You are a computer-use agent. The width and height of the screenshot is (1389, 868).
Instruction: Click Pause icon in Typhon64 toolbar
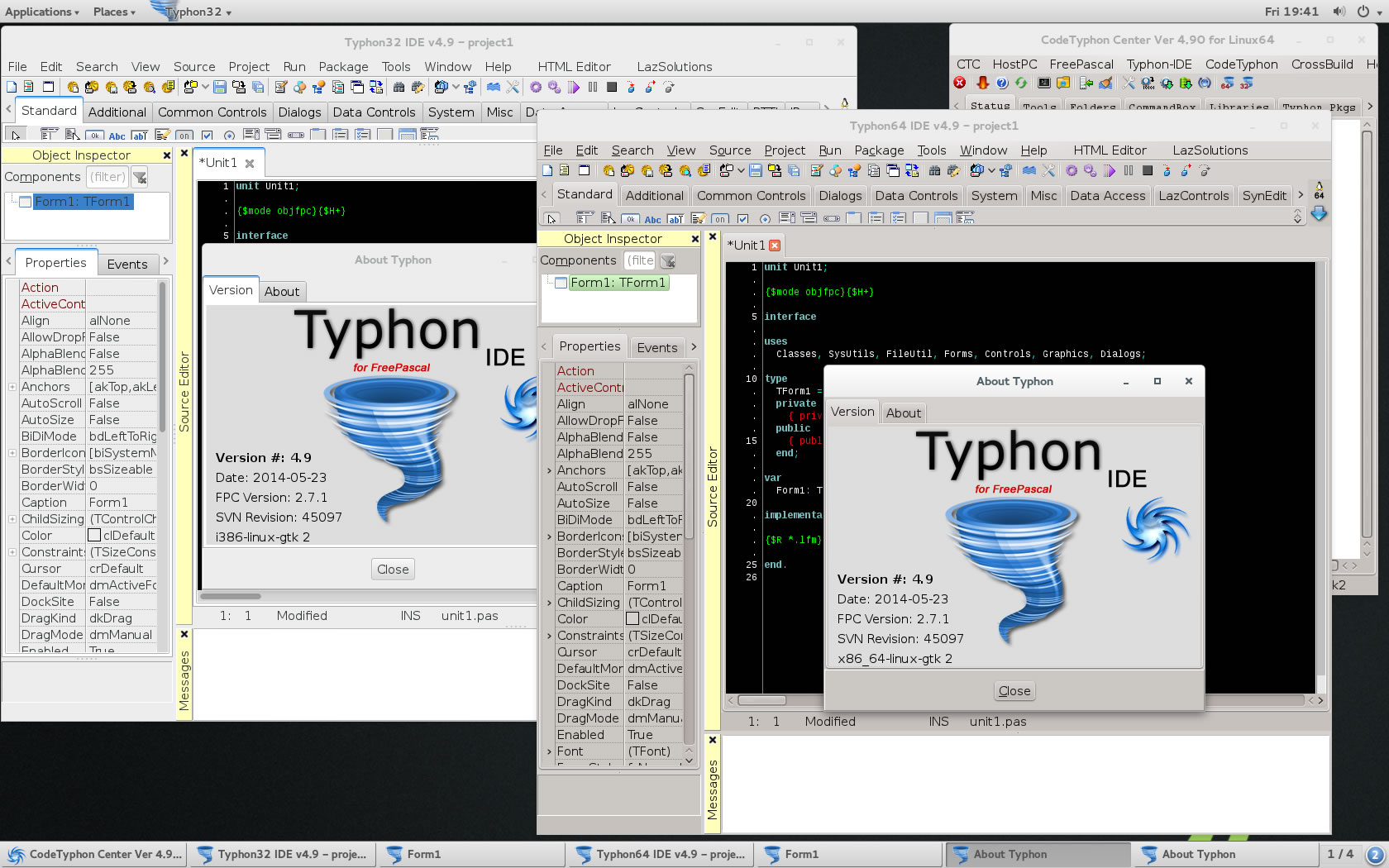(1129, 170)
